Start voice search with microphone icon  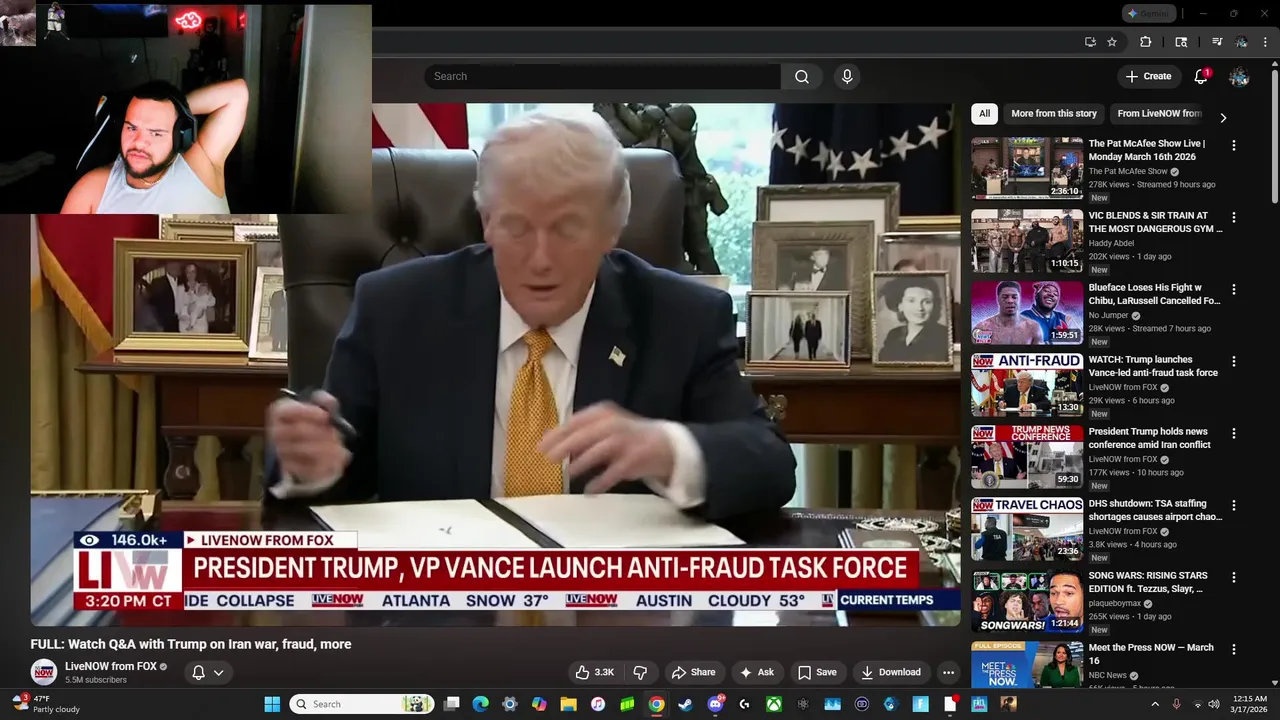click(x=847, y=77)
